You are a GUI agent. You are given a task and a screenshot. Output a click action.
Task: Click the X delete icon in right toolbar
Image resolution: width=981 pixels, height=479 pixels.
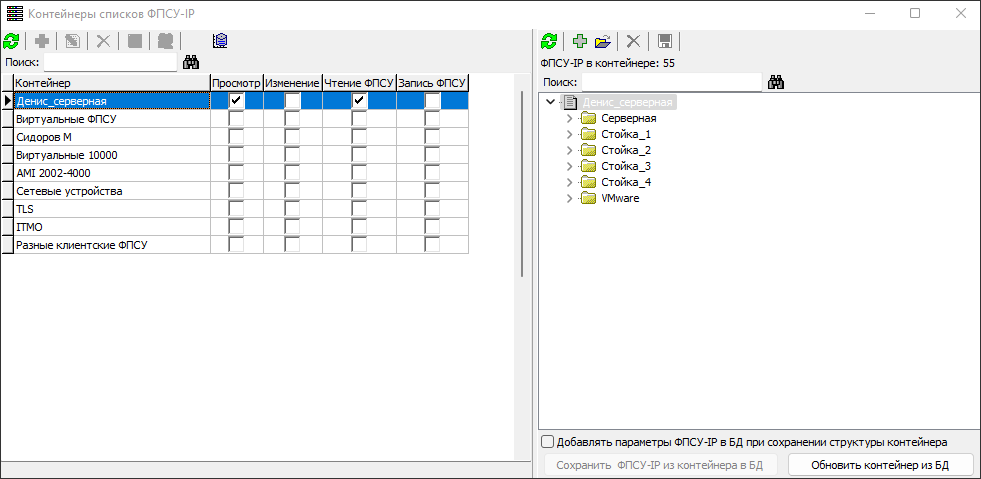click(633, 41)
